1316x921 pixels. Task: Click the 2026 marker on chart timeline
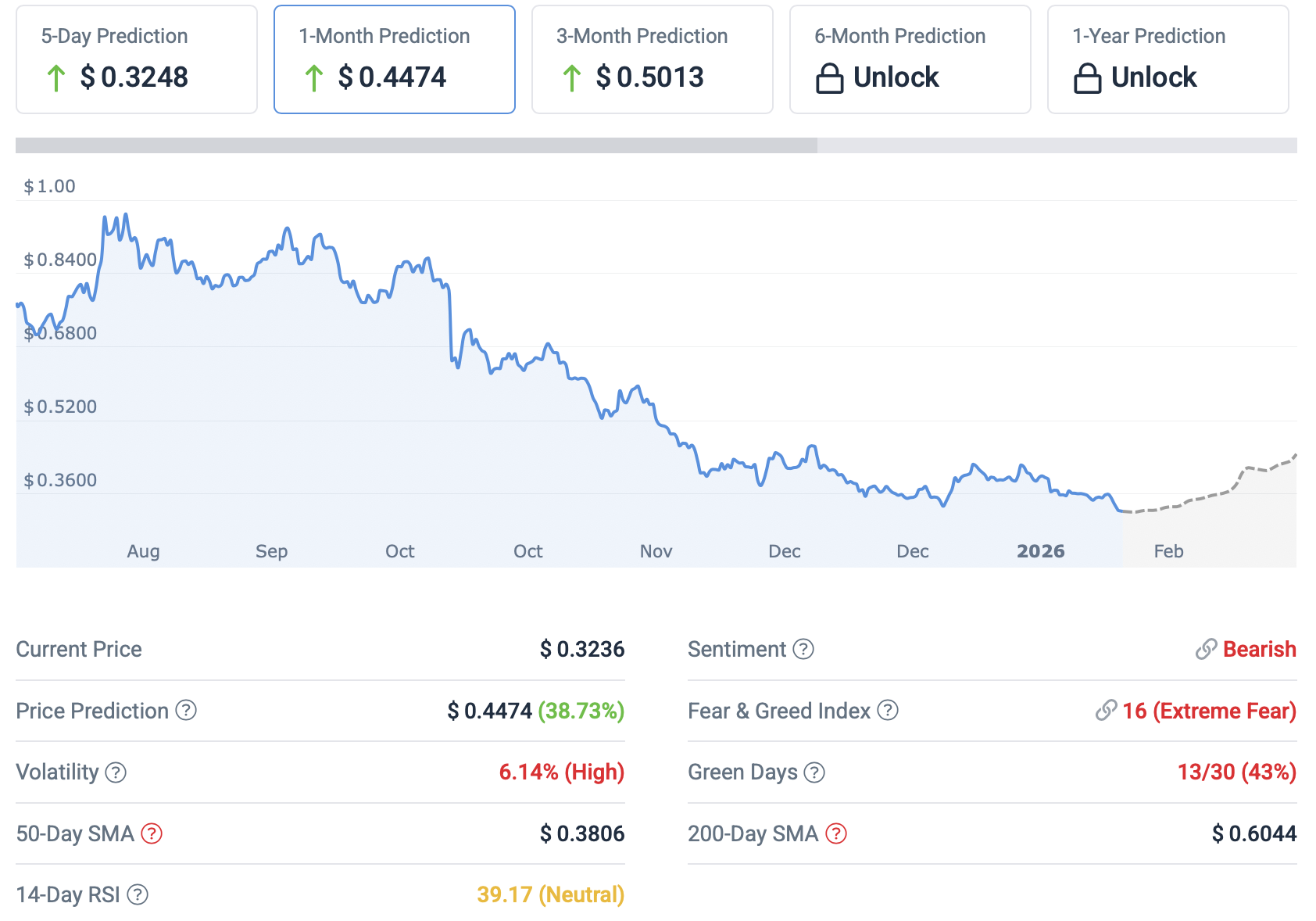click(1040, 551)
